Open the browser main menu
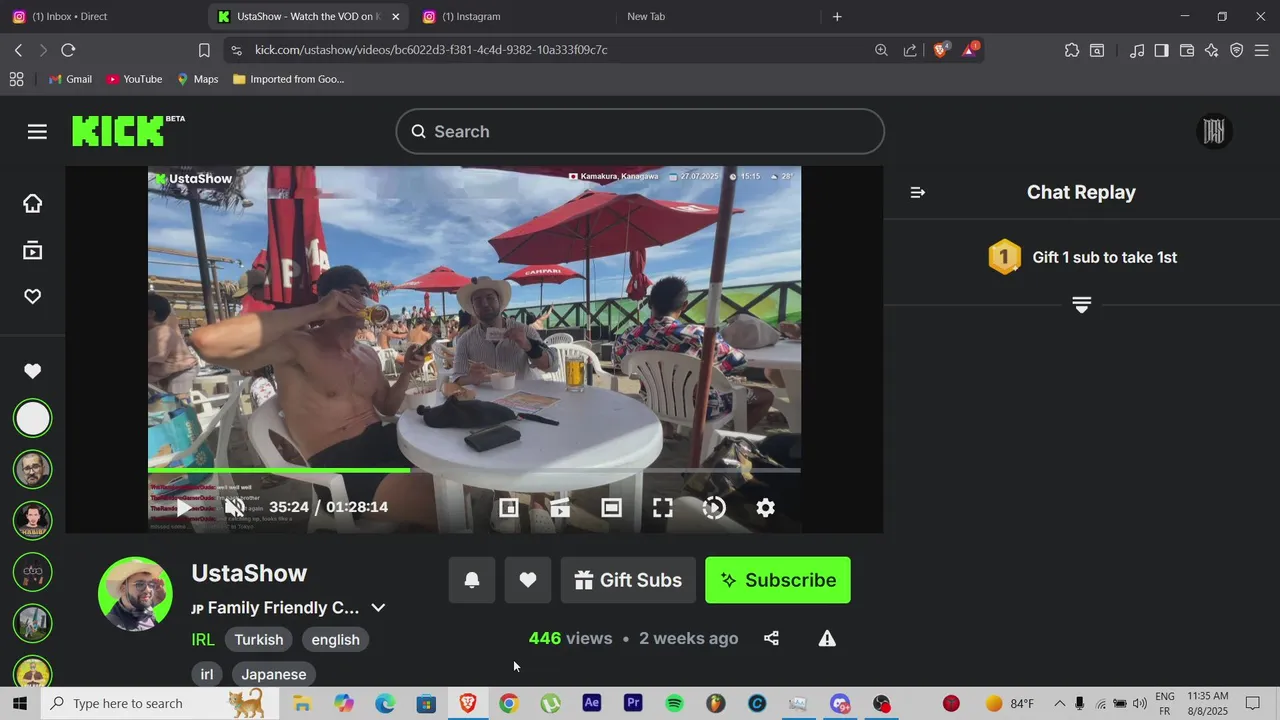1280x720 pixels. (x=1262, y=50)
